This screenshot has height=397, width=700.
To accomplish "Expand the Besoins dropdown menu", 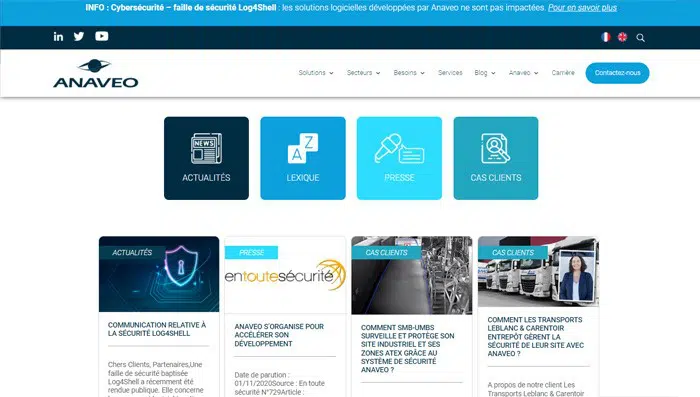I will pyautogui.click(x=409, y=73).
